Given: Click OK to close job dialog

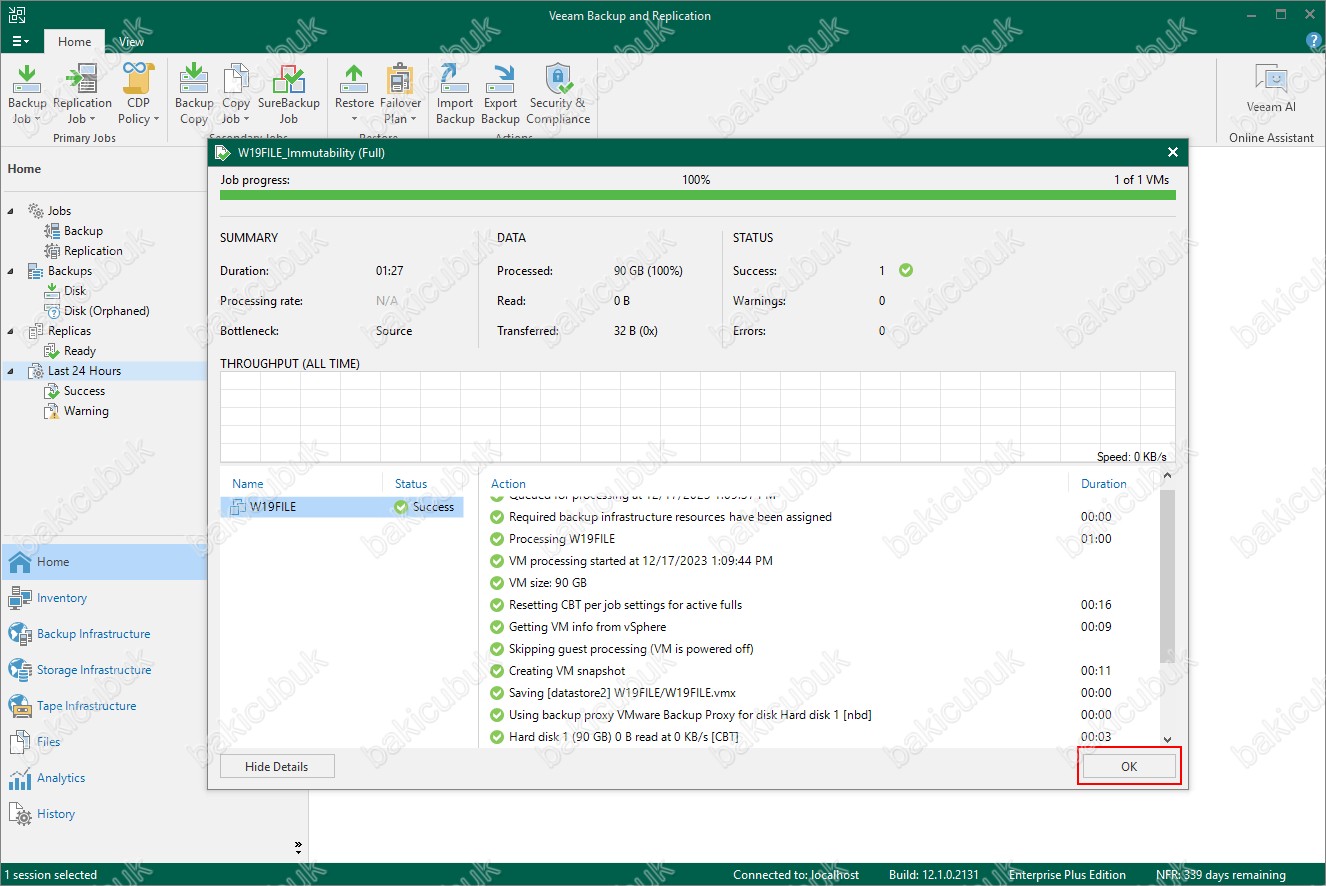Looking at the screenshot, I should click(x=1129, y=767).
